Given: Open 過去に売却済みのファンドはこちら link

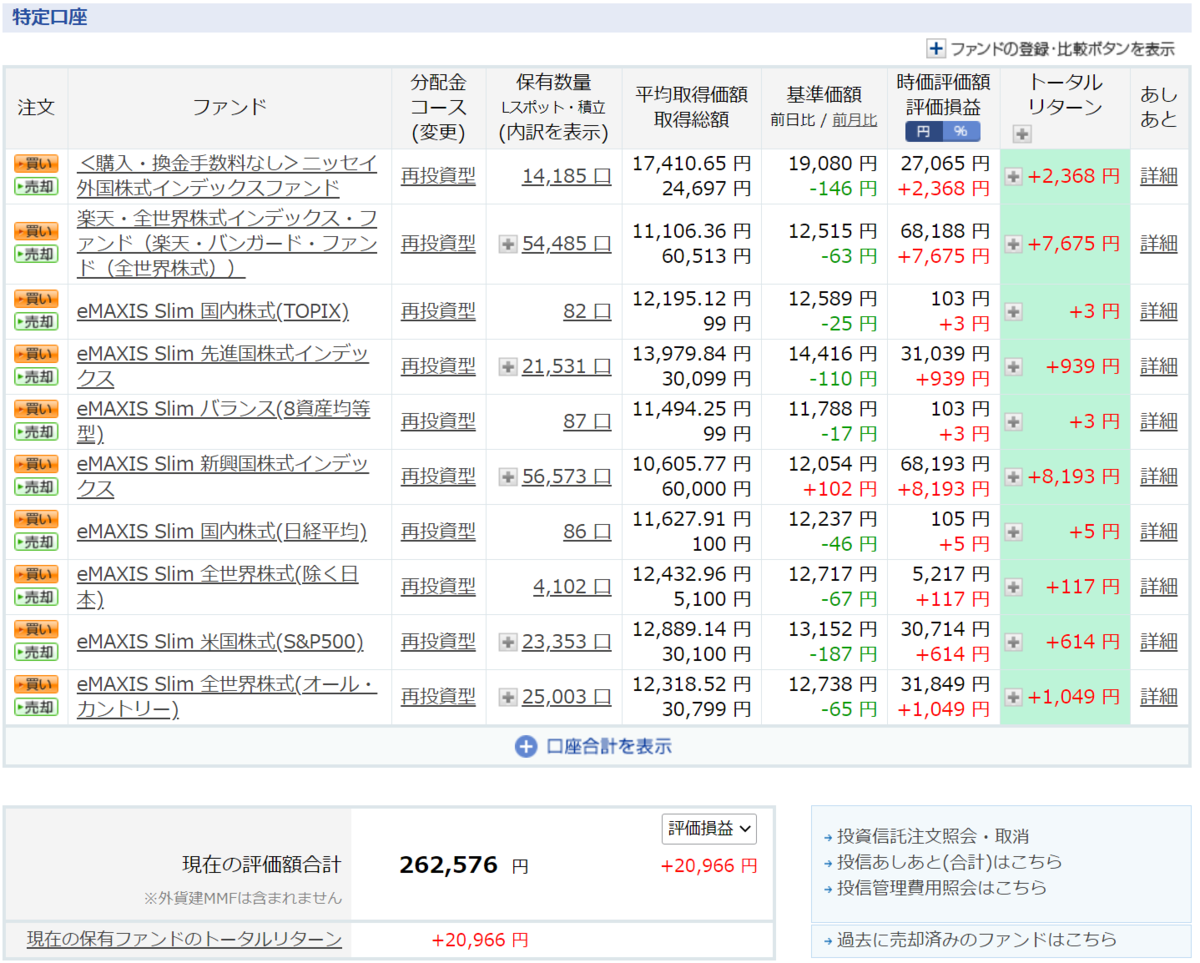Looking at the screenshot, I should coord(976,939).
